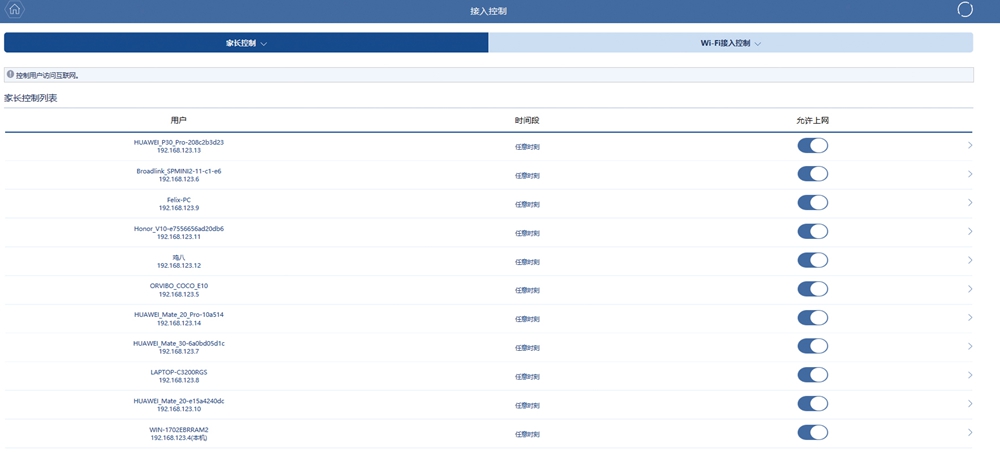Image resolution: width=1000 pixels, height=462 pixels.
Task: Open details arrow for HUAWEI_P30_Pro row
Action: click(x=970, y=146)
